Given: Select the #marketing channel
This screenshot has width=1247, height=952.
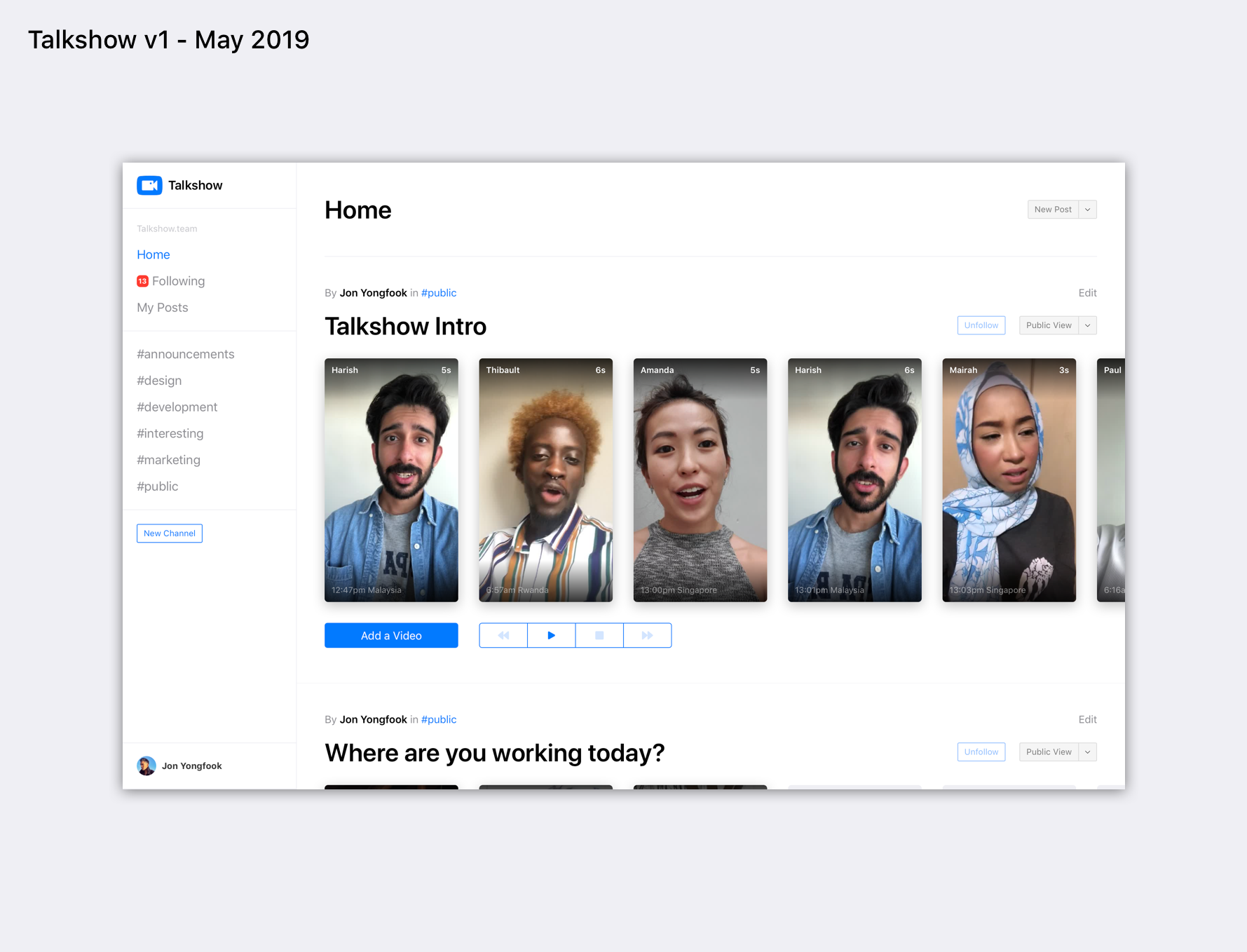Looking at the screenshot, I should 169,460.
